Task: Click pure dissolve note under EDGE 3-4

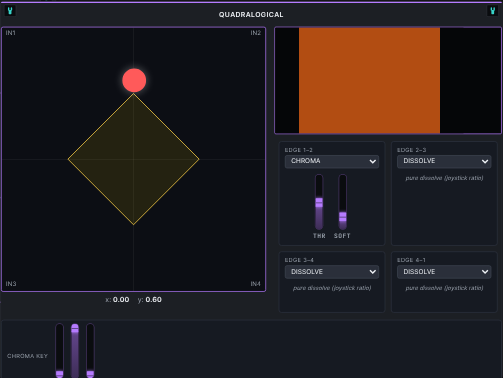Action: point(332,288)
